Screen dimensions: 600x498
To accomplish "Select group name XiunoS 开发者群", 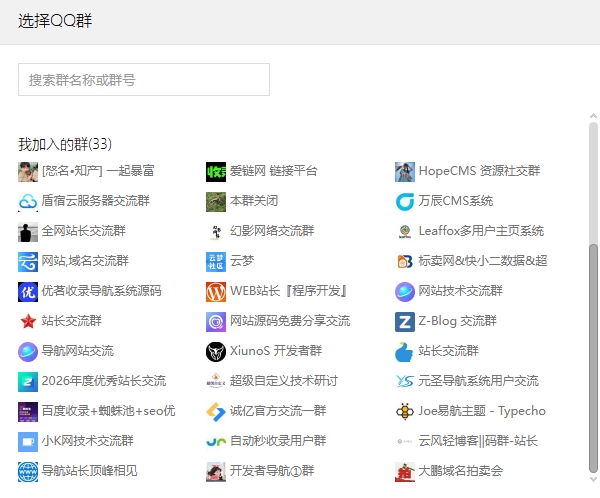I will coord(276,351).
